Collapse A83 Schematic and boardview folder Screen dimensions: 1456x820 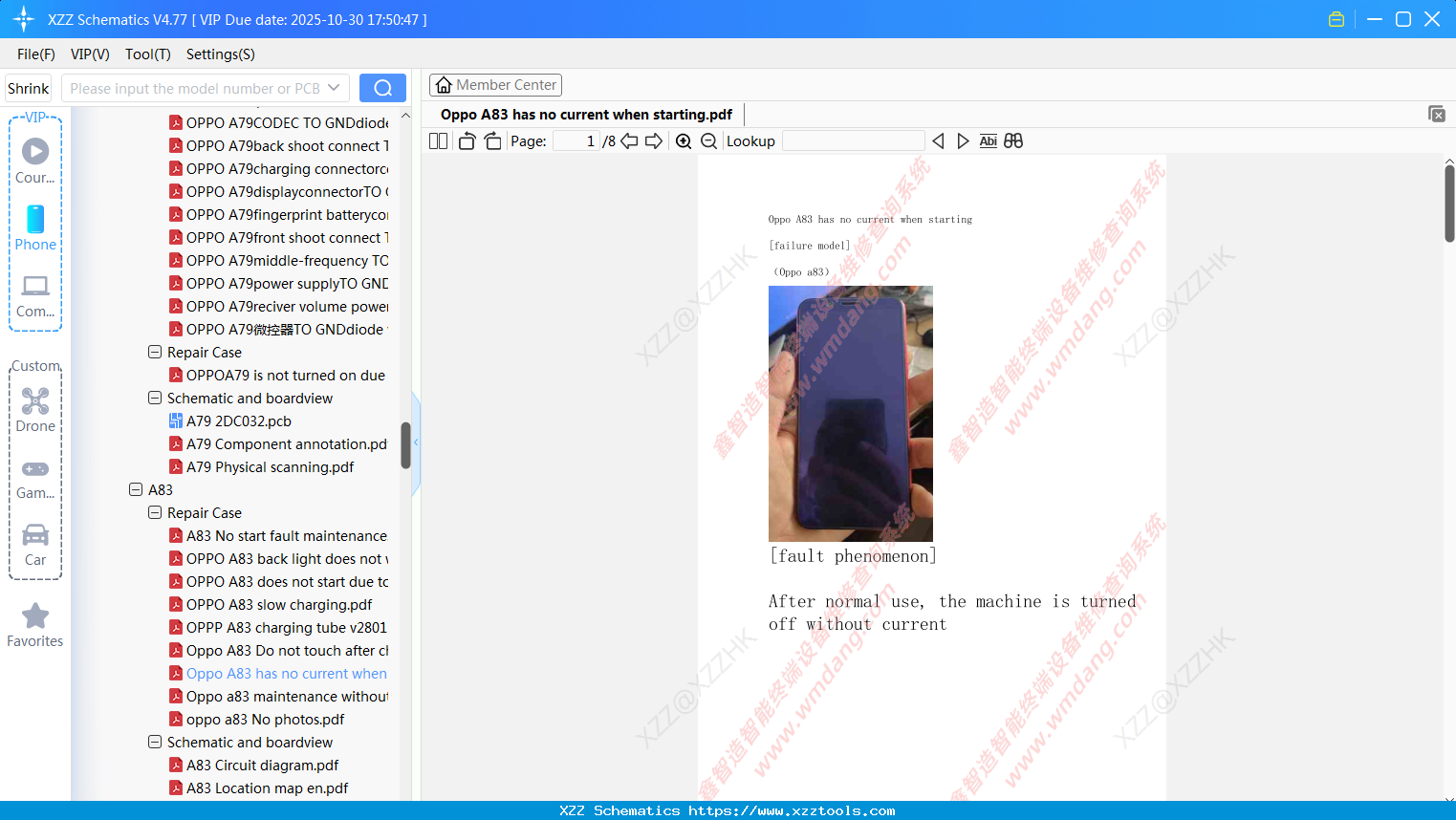tap(155, 742)
